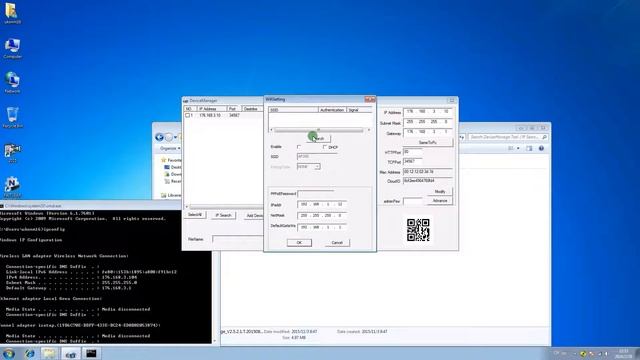This screenshot has height=360, width=640.
Task: Click the Search button in WifiSetting
Action: coord(319,138)
